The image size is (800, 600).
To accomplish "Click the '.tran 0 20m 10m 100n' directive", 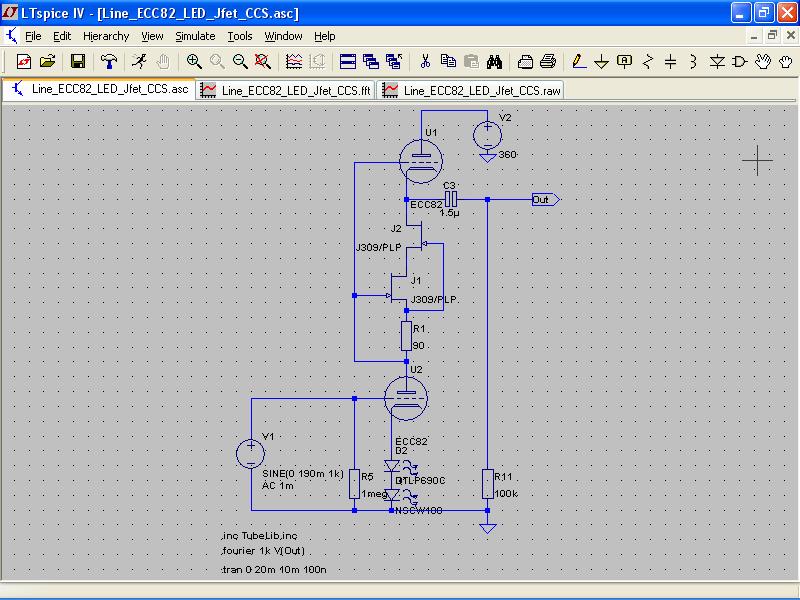I will point(274,569).
